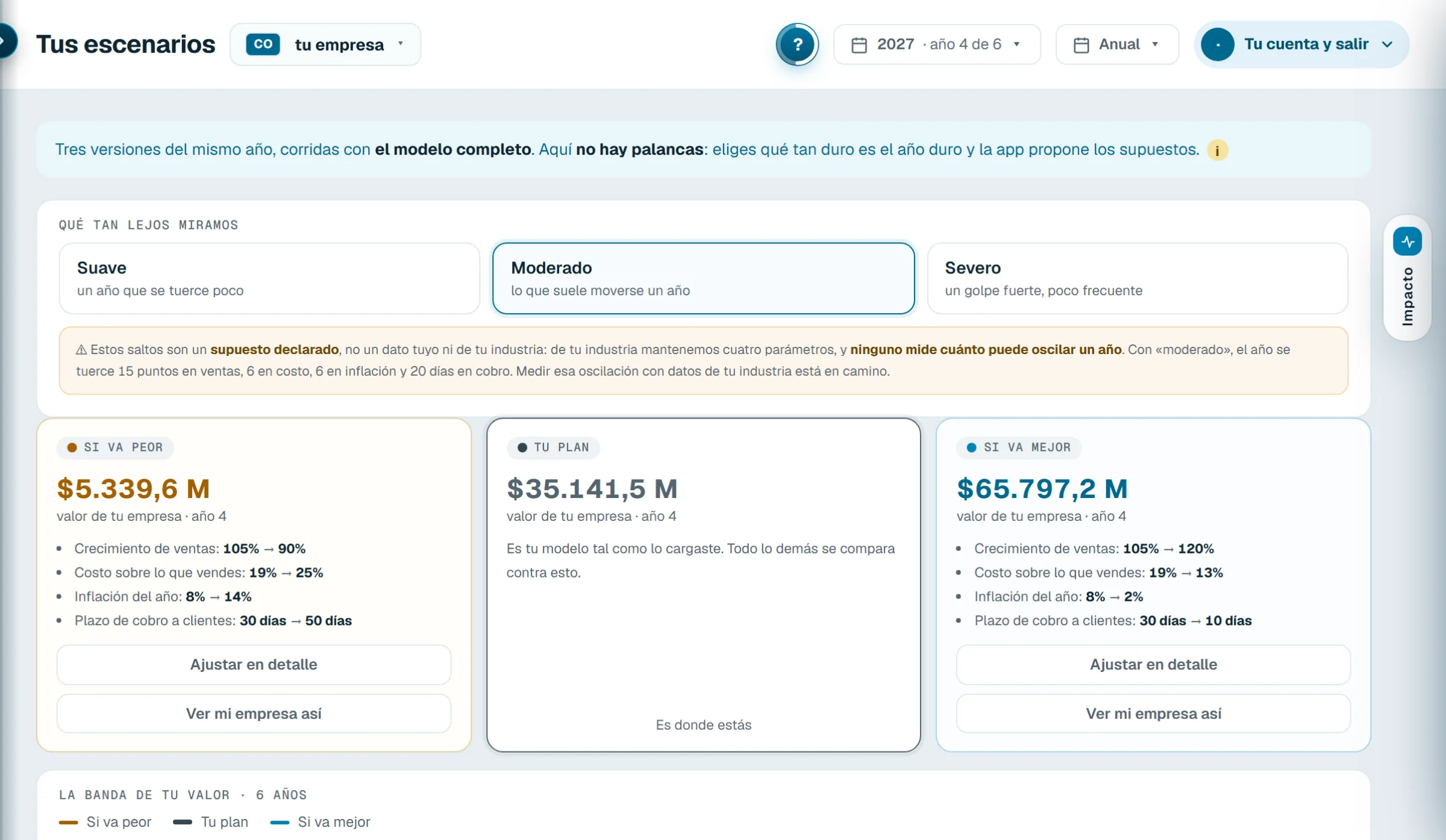Open the tu empresa company dropdown

(x=325, y=45)
